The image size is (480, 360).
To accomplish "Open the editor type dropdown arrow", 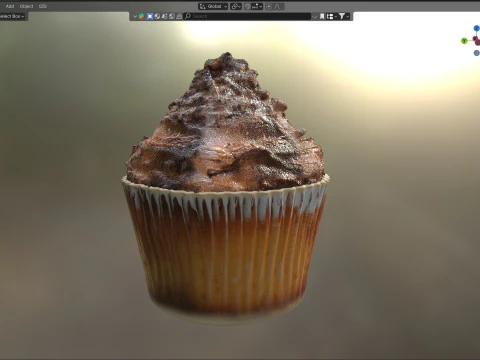I will tap(135, 16).
